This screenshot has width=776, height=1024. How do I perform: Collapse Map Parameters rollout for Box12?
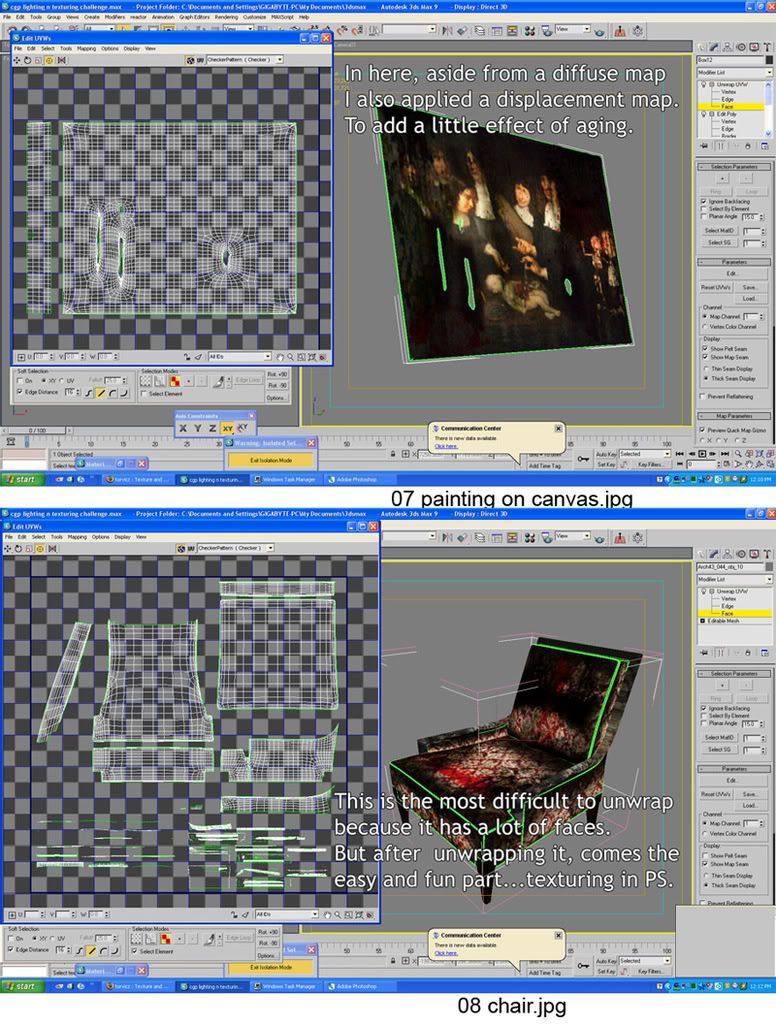[x=734, y=416]
